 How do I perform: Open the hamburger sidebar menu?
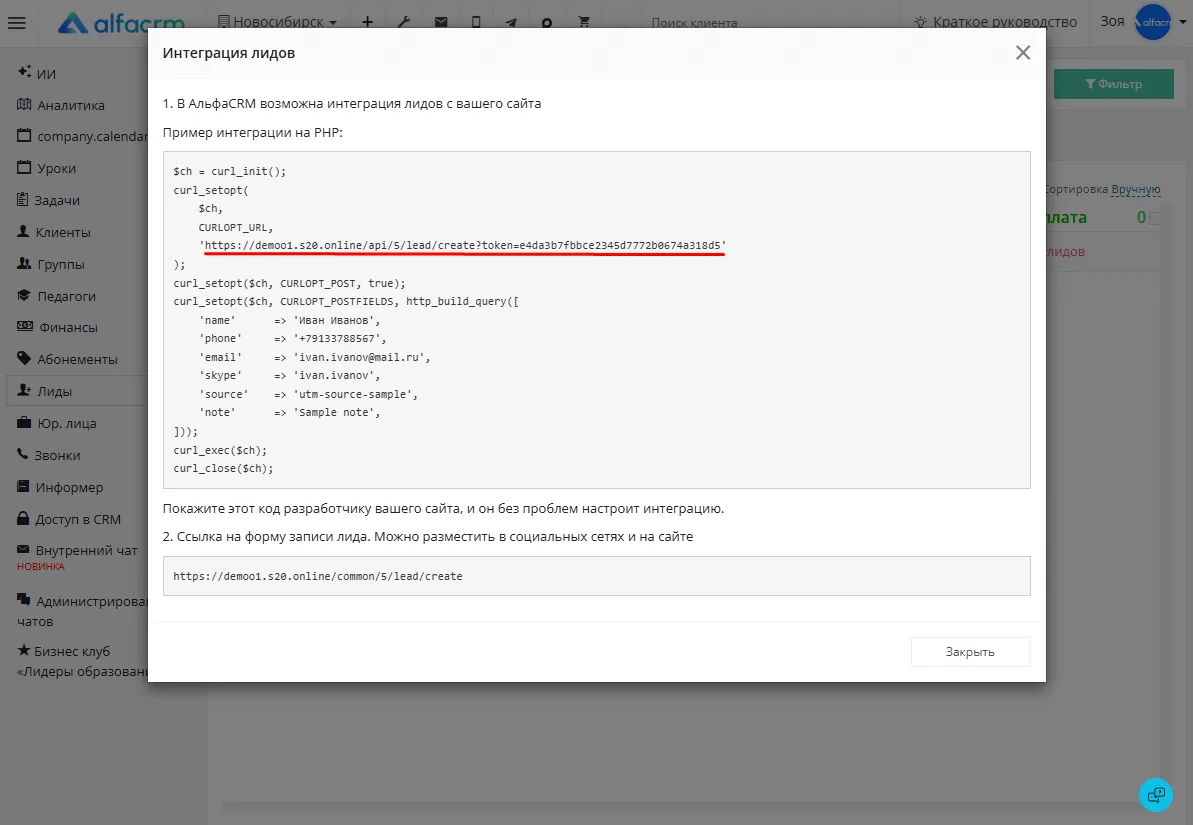tap(17, 23)
